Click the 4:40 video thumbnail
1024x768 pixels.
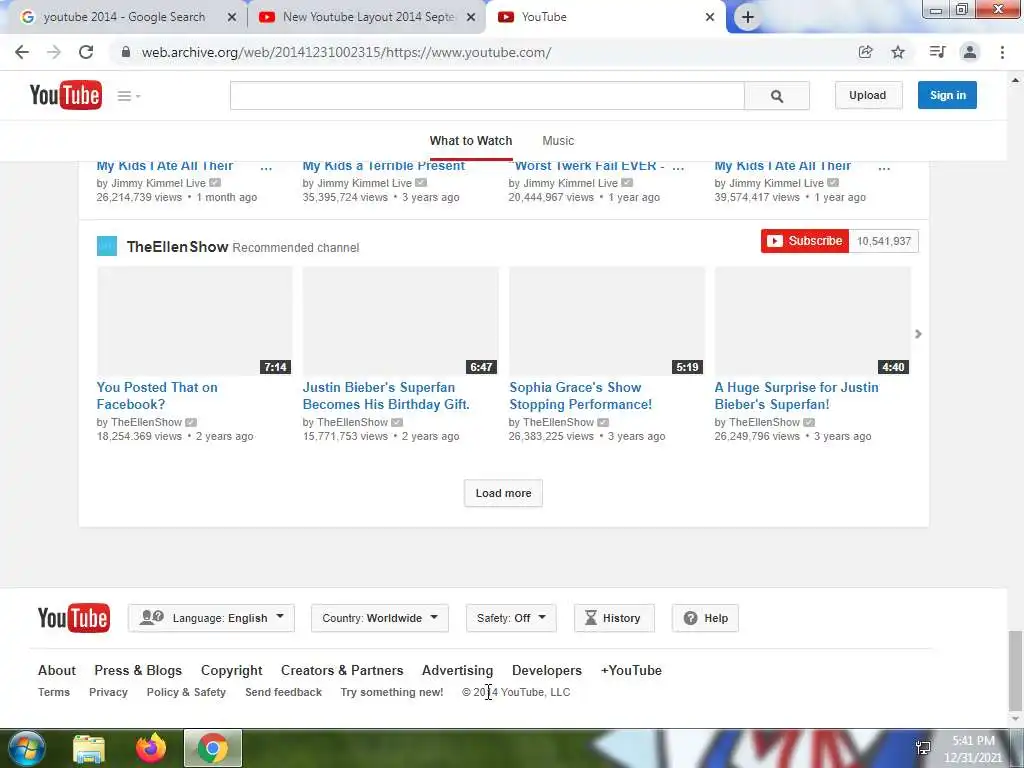(812, 321)
